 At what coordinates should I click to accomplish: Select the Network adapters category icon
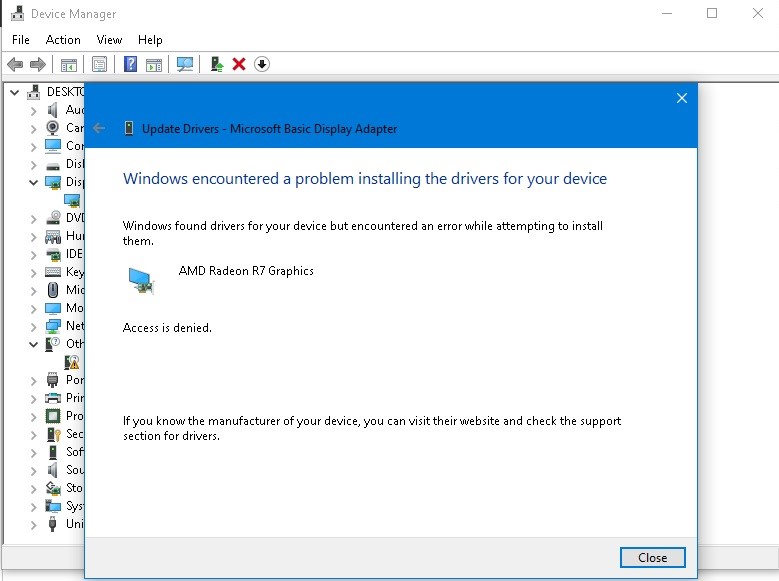53,326
